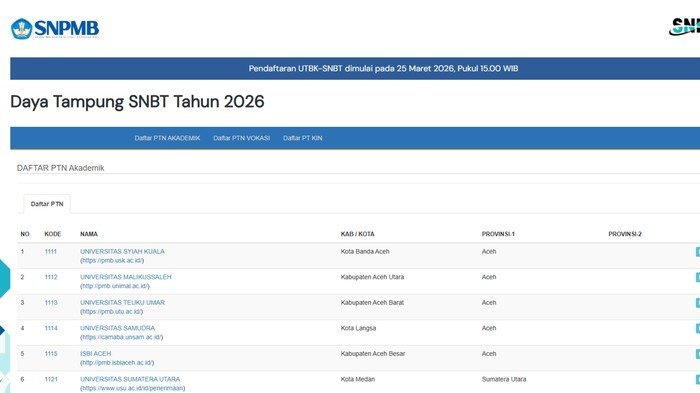700x393 pixels.
Task: Click kode 1115 link
Action: [51, 353]
